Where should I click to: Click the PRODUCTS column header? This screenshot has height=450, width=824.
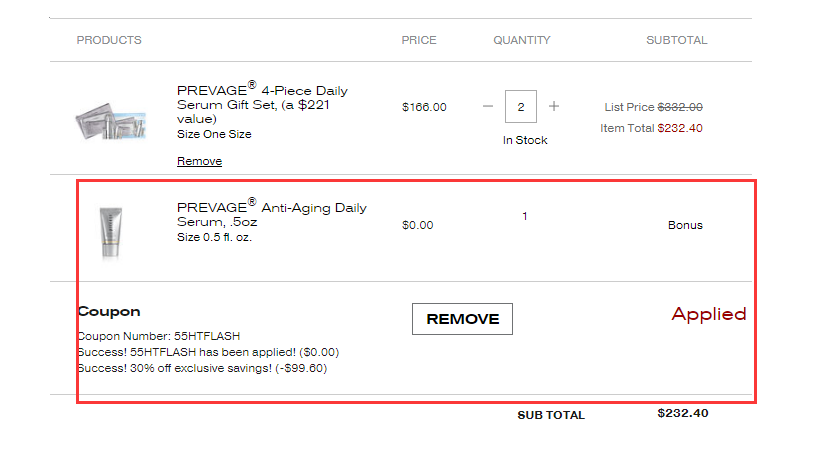tap(109, 40)
